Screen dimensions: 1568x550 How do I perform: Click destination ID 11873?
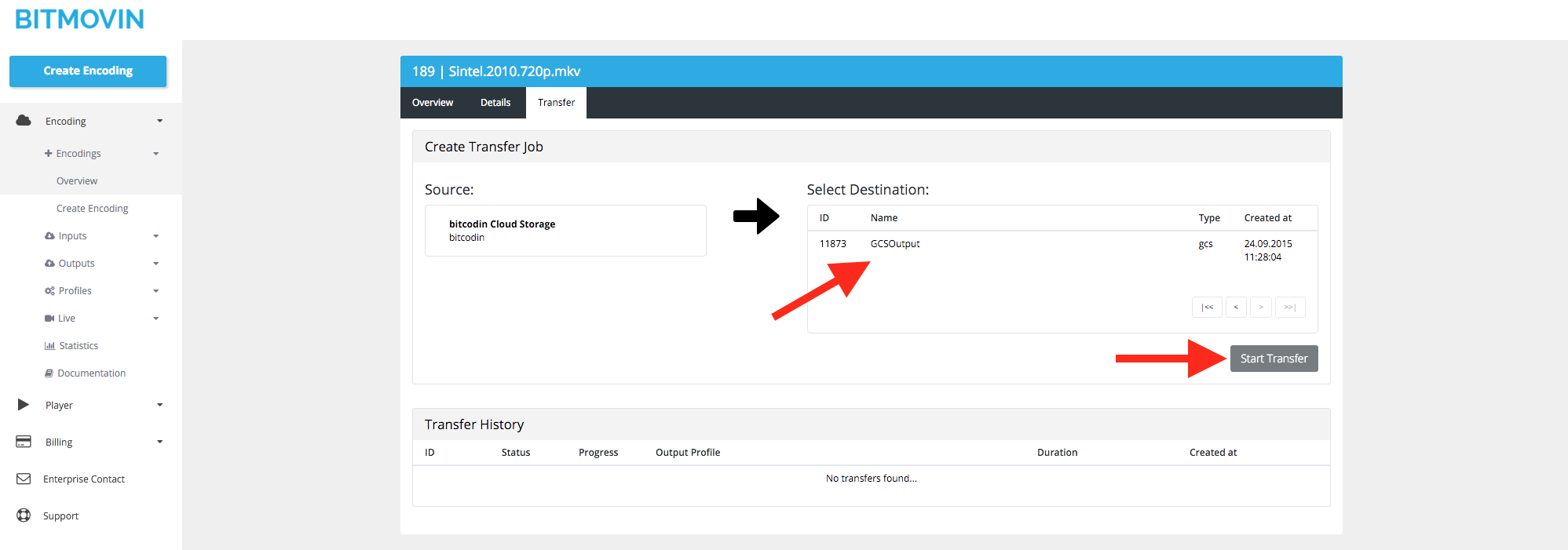pyautogui.click(x=833, y=244)
